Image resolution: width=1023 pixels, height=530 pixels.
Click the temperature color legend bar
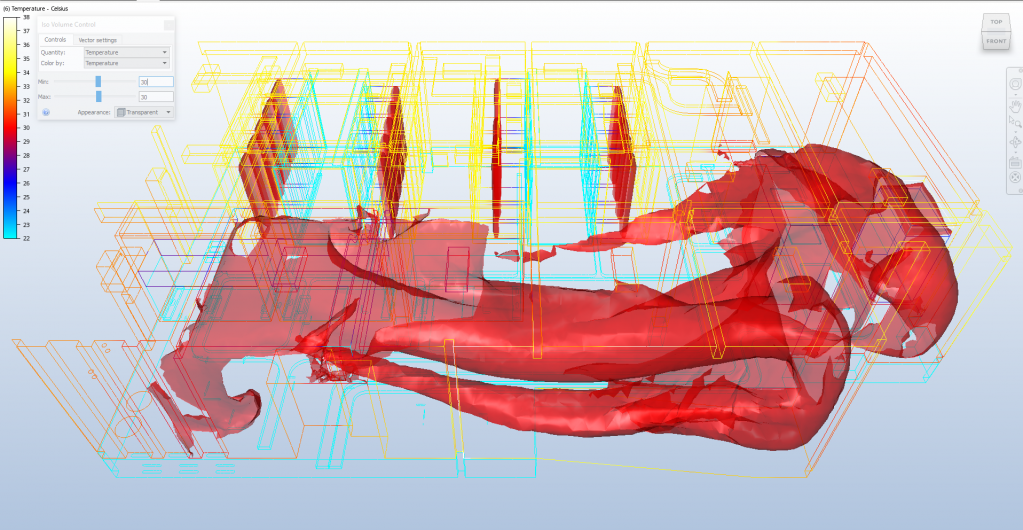coord(12,127)
